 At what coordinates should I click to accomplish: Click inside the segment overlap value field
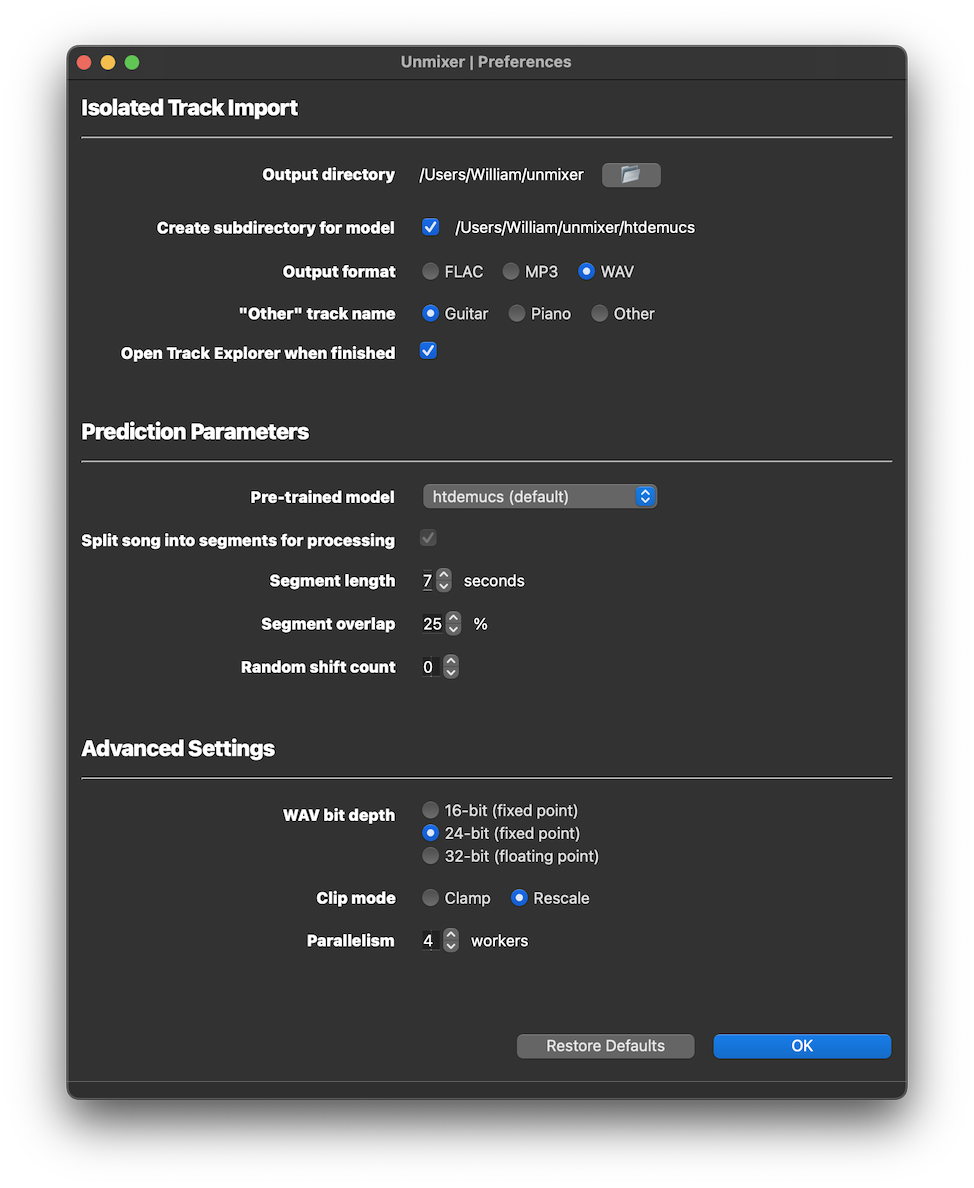434,623
